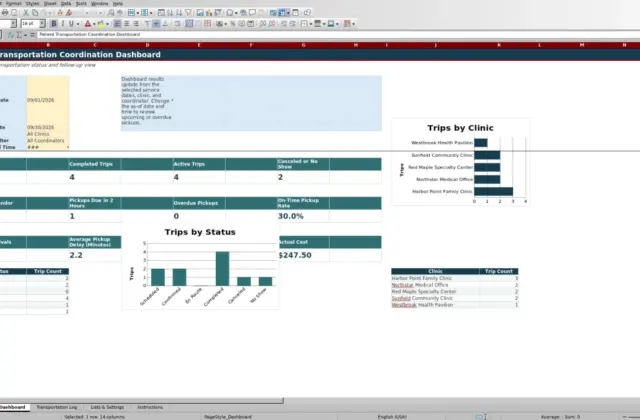Click the Headers and Footers icon
Viewport: 640px width, 420px height.
coord(261,13)
